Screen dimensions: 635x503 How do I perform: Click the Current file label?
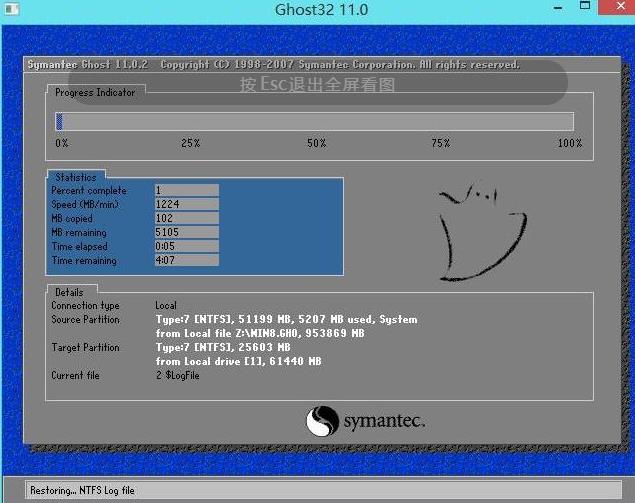(x=75, y=375)
